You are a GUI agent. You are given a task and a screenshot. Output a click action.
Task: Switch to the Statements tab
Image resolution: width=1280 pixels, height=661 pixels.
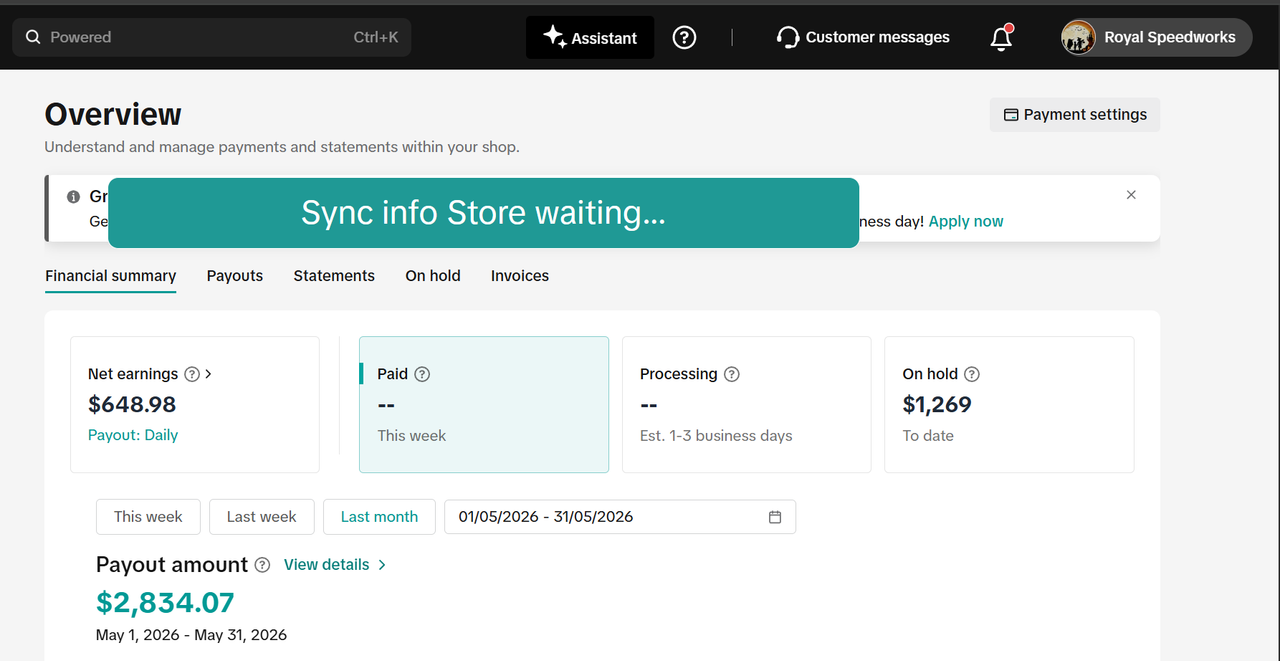click(334, 276)
